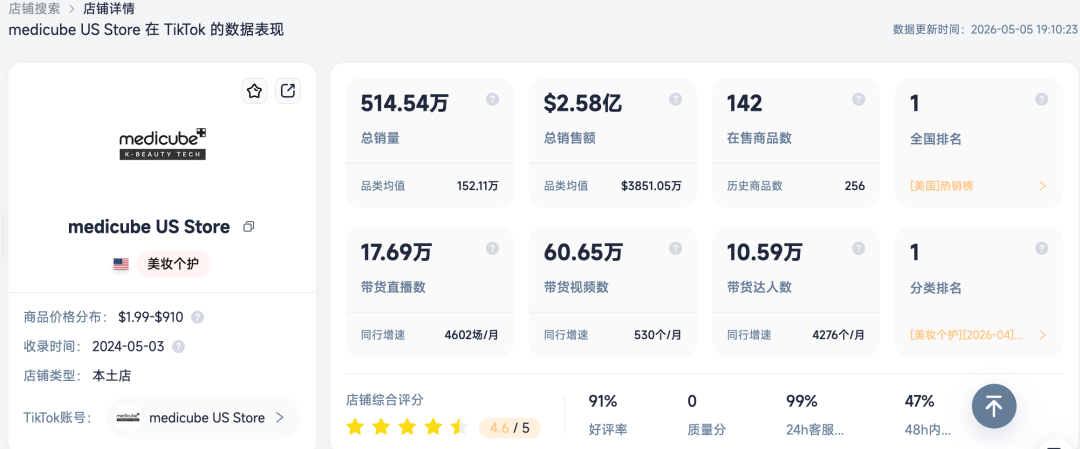
Task: Click the $2.58亿 total revenue value
Action: click(x=583, y=103)
